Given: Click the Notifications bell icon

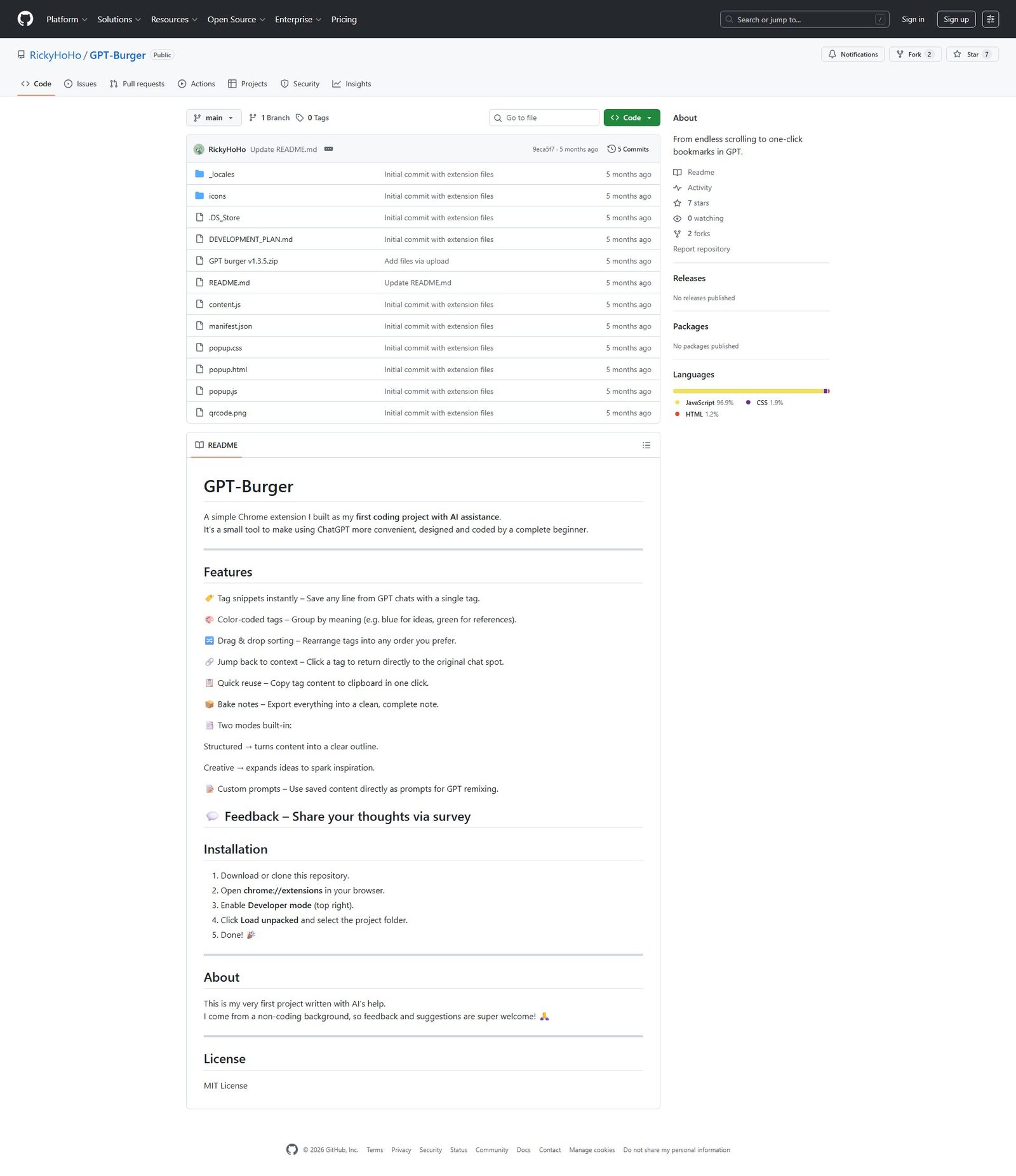Looking at the screenshot, I should (x=832, y=55).
